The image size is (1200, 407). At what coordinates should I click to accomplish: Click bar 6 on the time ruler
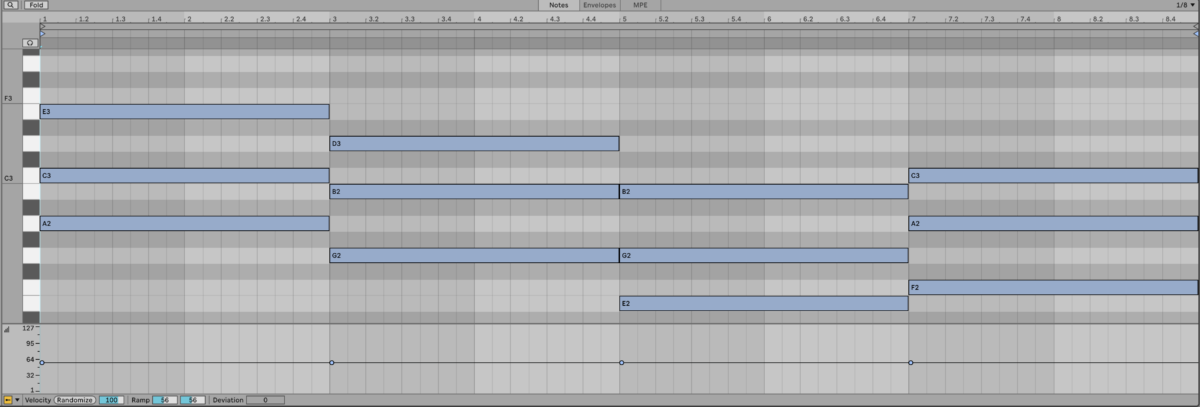(x=769, y=19)
